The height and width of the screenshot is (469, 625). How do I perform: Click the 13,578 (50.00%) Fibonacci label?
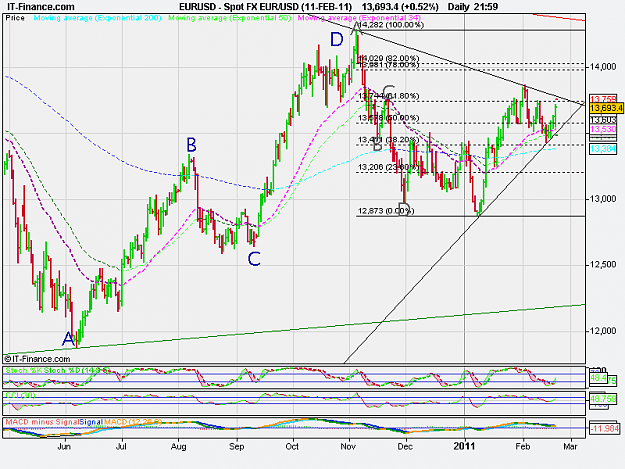[389, 118]
